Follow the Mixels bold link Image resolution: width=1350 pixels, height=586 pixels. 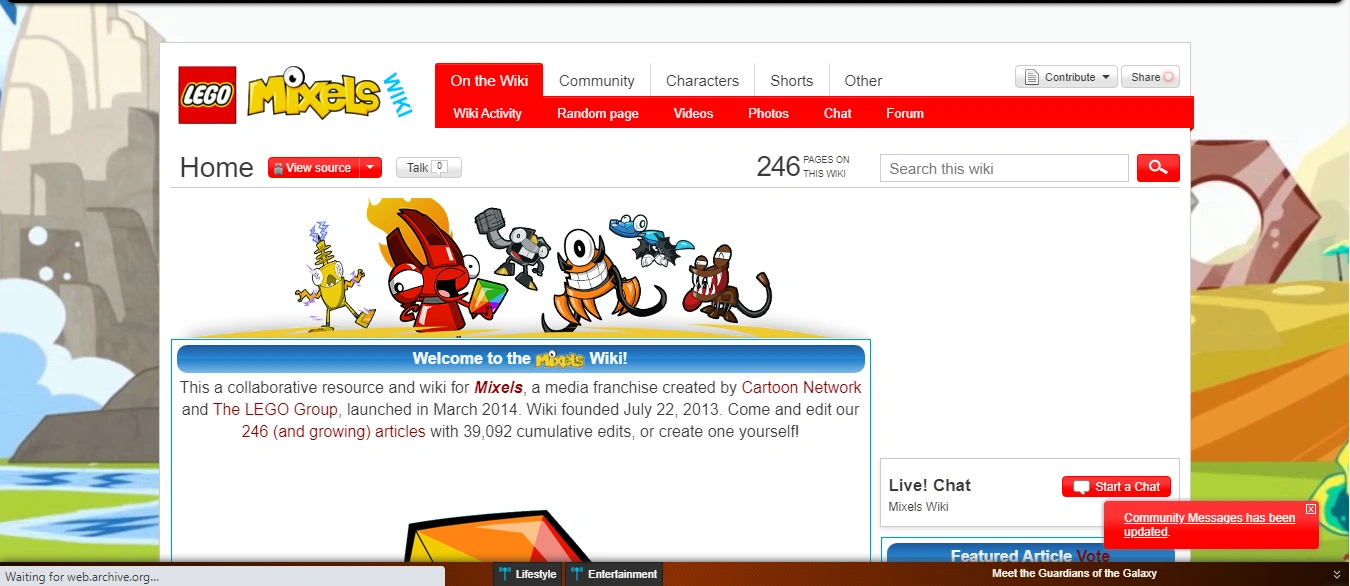click(499, 387)
